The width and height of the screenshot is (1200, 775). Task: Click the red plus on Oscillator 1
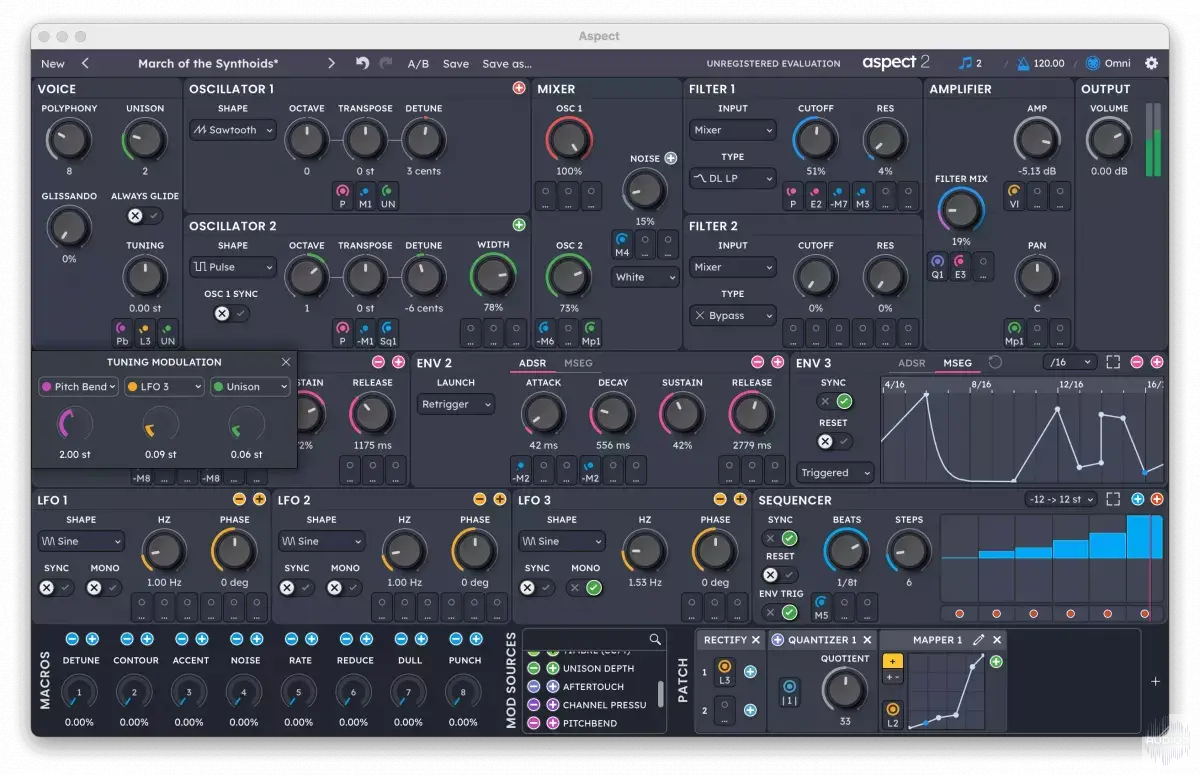(519, 88)
